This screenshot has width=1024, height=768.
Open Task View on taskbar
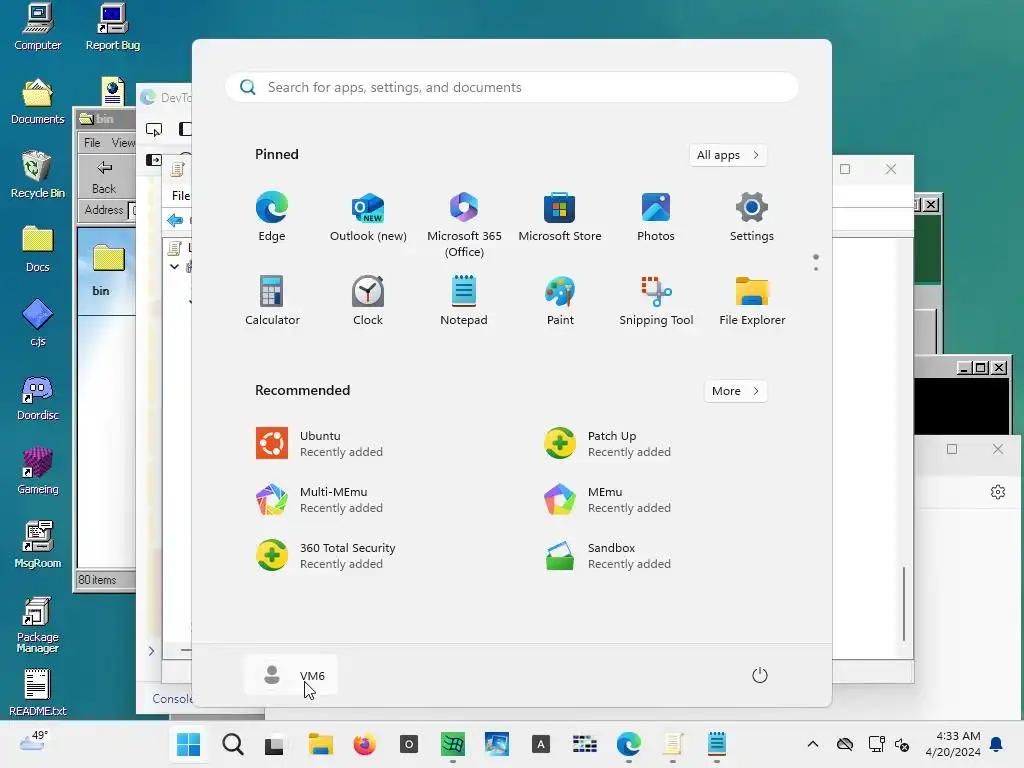pos(274,744)
